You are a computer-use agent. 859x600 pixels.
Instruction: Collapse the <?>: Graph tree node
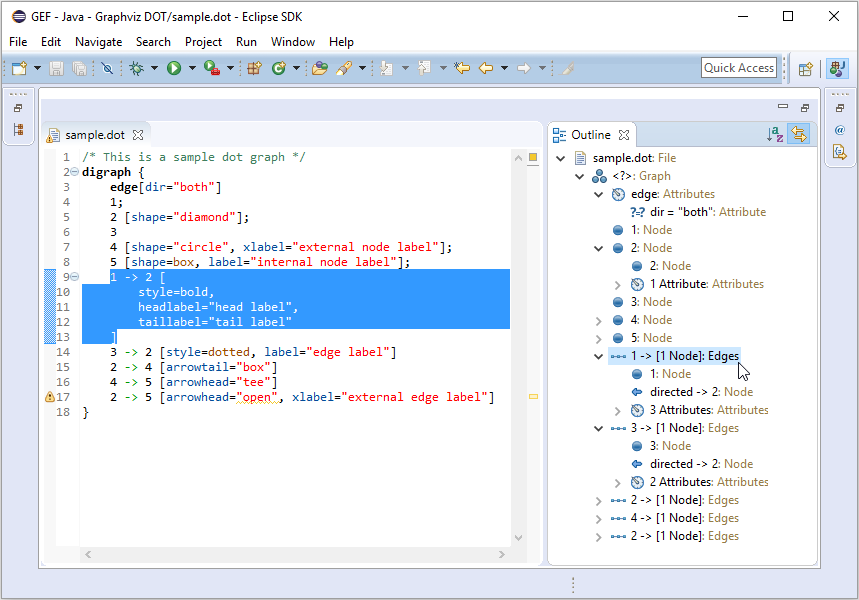point(580,176)
